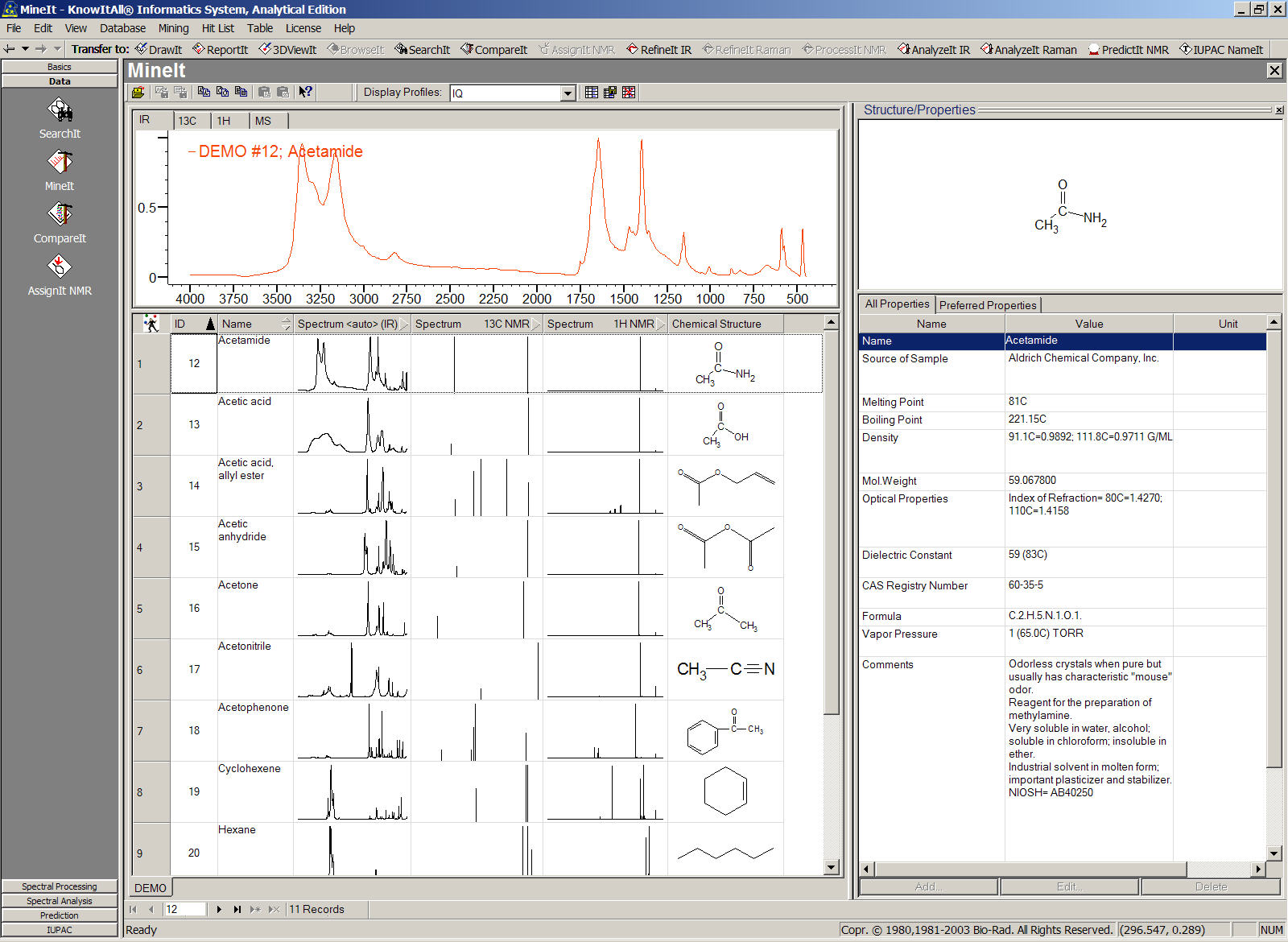This screenshot has height=942, width=1288.
Task: Open the Mining menu
Action: pos(173,28)
